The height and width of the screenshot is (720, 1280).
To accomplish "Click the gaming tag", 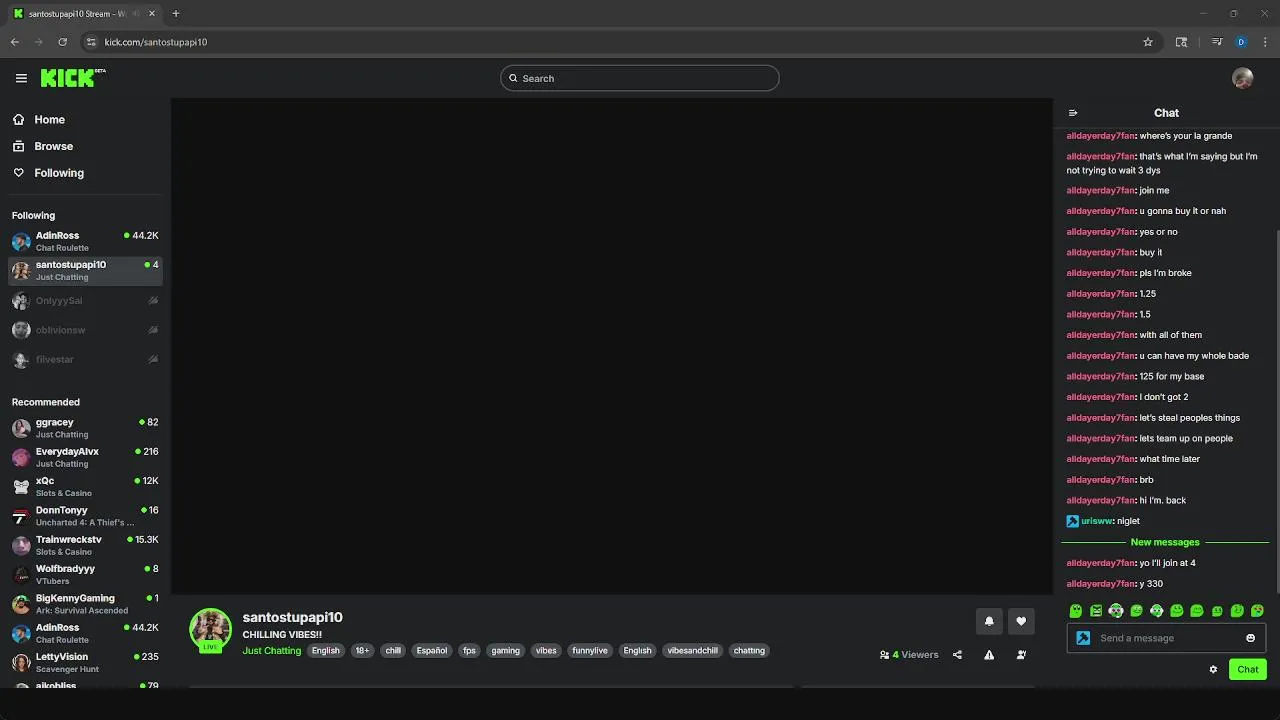I will [506, 651].
